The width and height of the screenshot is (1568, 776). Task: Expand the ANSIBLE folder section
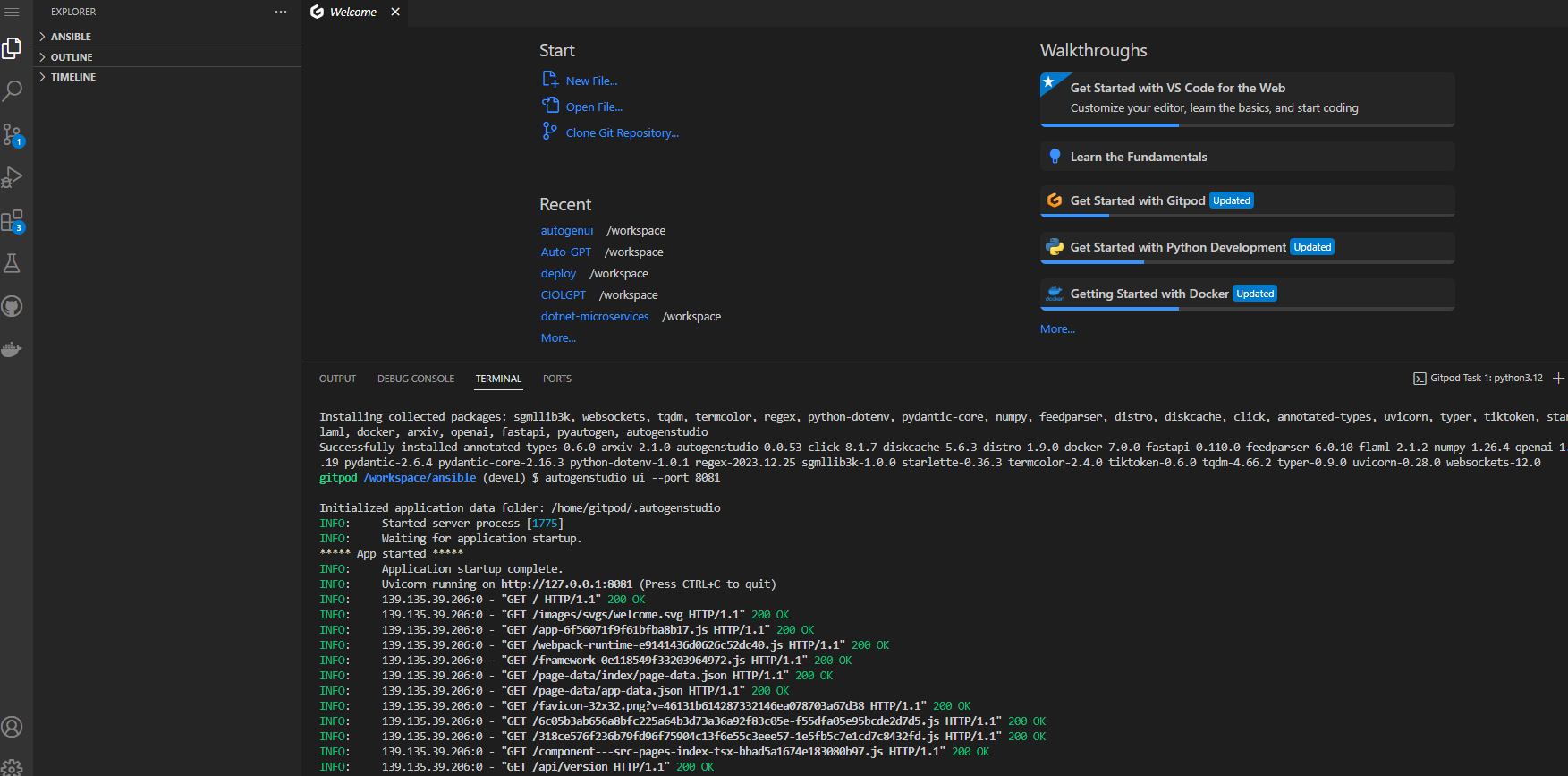168,37
